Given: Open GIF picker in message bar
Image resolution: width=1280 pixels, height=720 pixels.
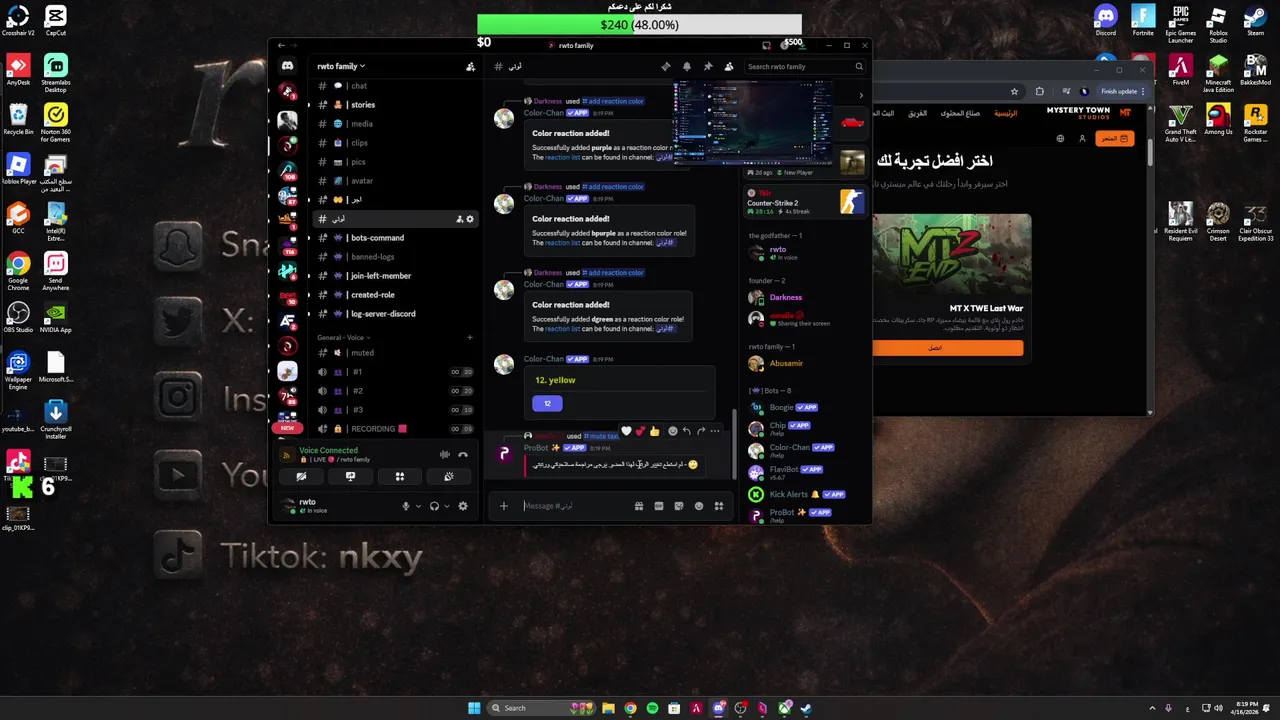Looking at the screenshot, I should click(659, 506).
